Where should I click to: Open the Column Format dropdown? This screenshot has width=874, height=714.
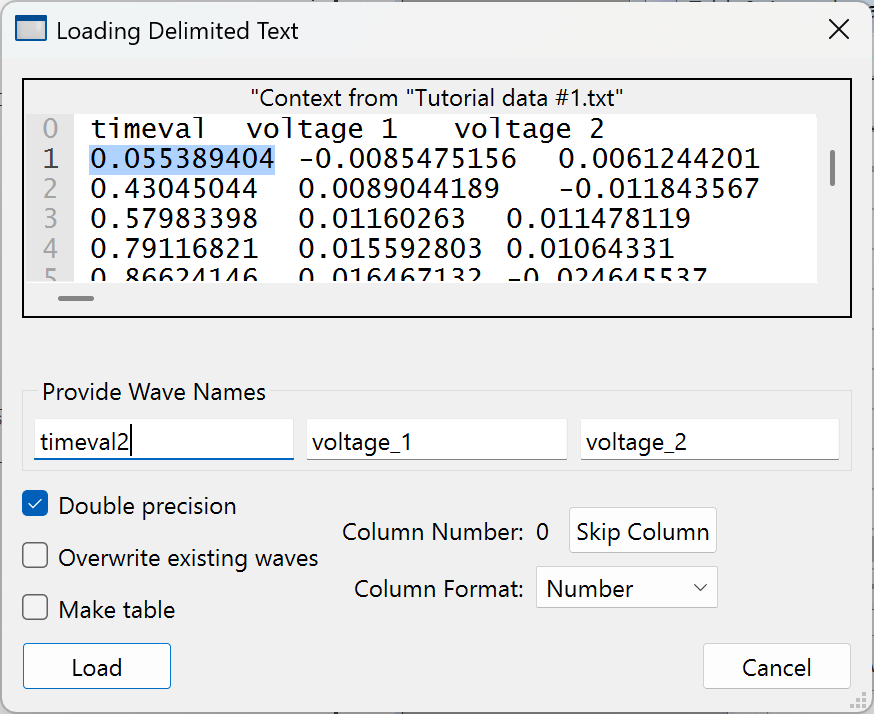click(626, 588)
